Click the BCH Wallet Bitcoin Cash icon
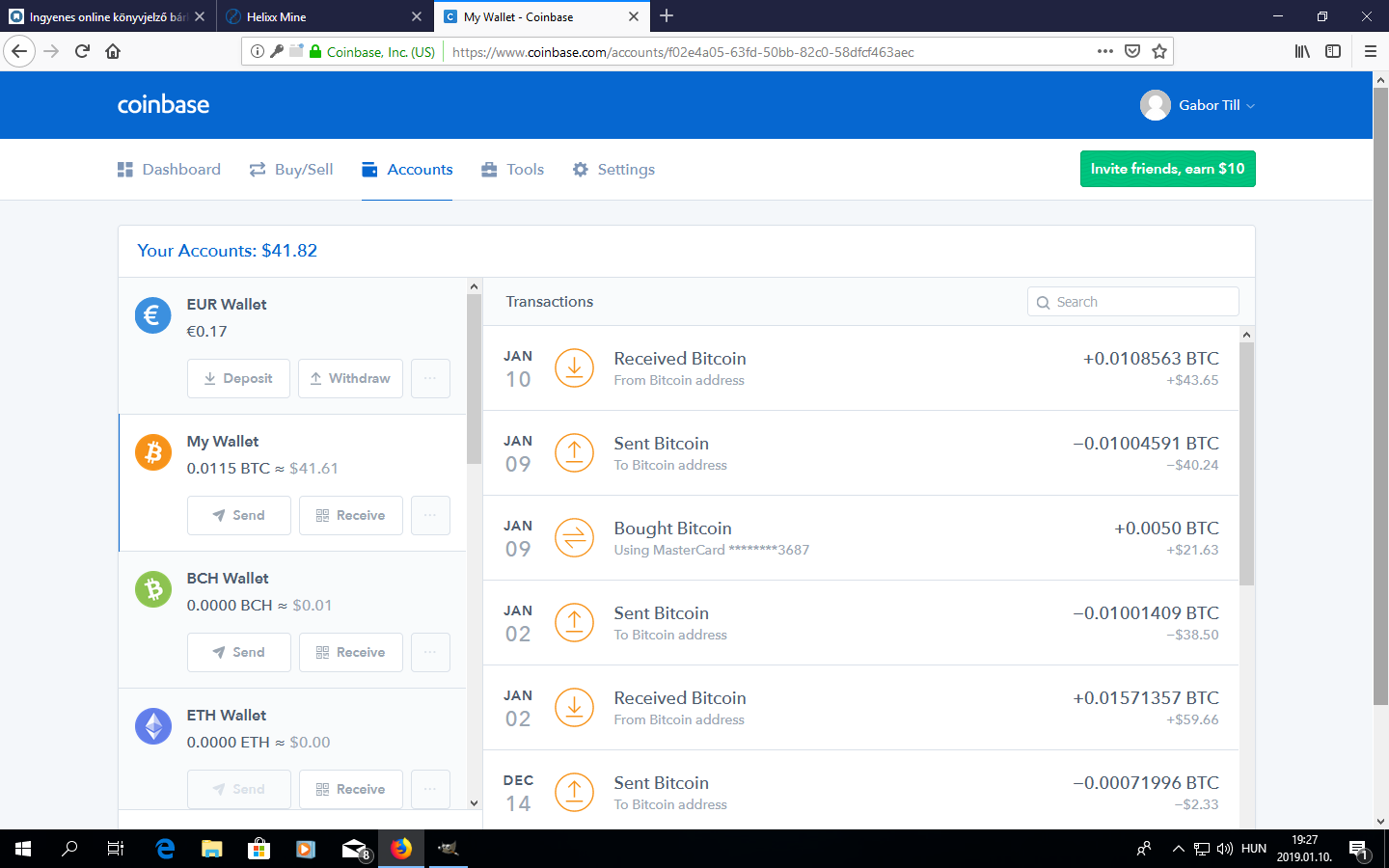 coord(152,589)
